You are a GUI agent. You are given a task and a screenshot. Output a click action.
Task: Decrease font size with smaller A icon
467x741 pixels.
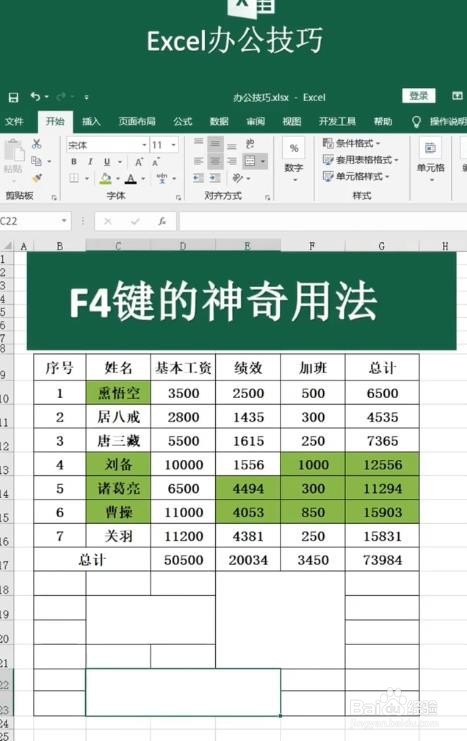tap(156, 162)
